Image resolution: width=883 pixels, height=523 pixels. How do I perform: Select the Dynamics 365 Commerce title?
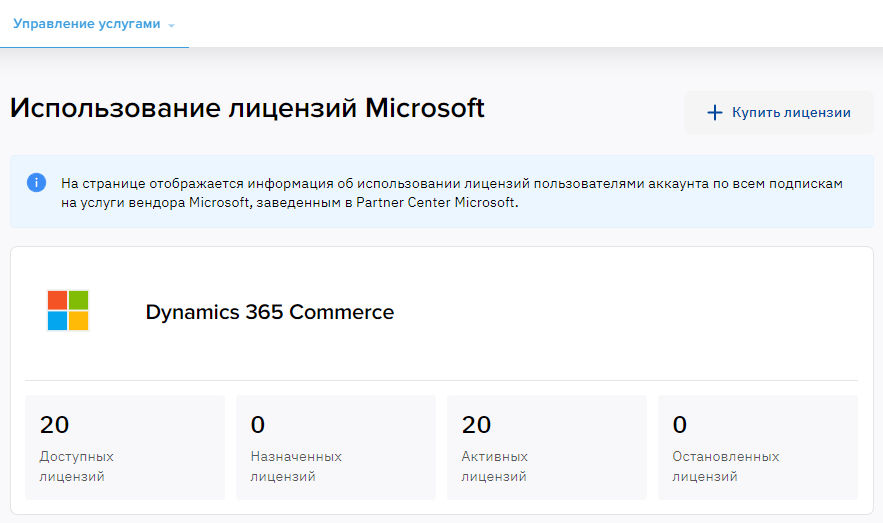click(270, 312)
